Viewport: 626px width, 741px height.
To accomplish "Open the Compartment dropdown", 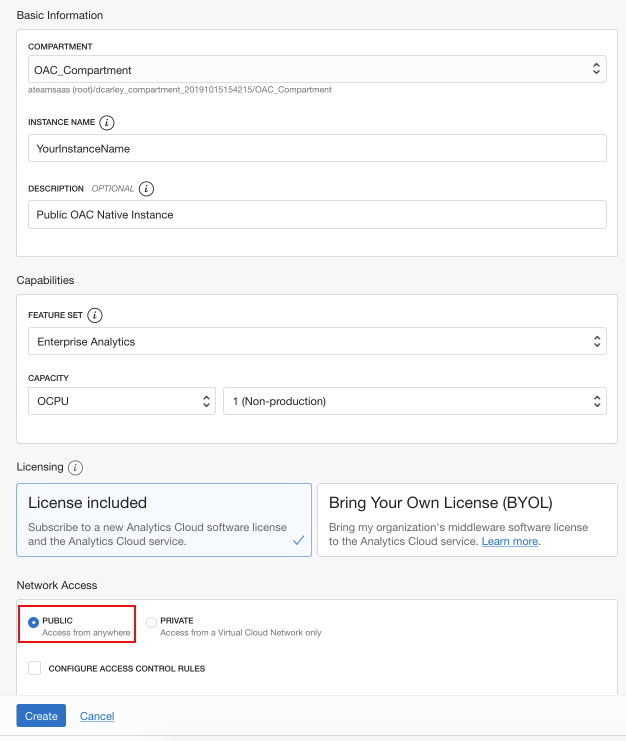I will click(x=317, y=69).
